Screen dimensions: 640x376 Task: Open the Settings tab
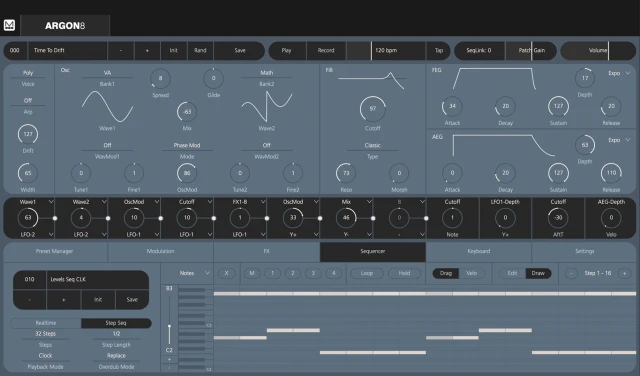coord(584,251)
